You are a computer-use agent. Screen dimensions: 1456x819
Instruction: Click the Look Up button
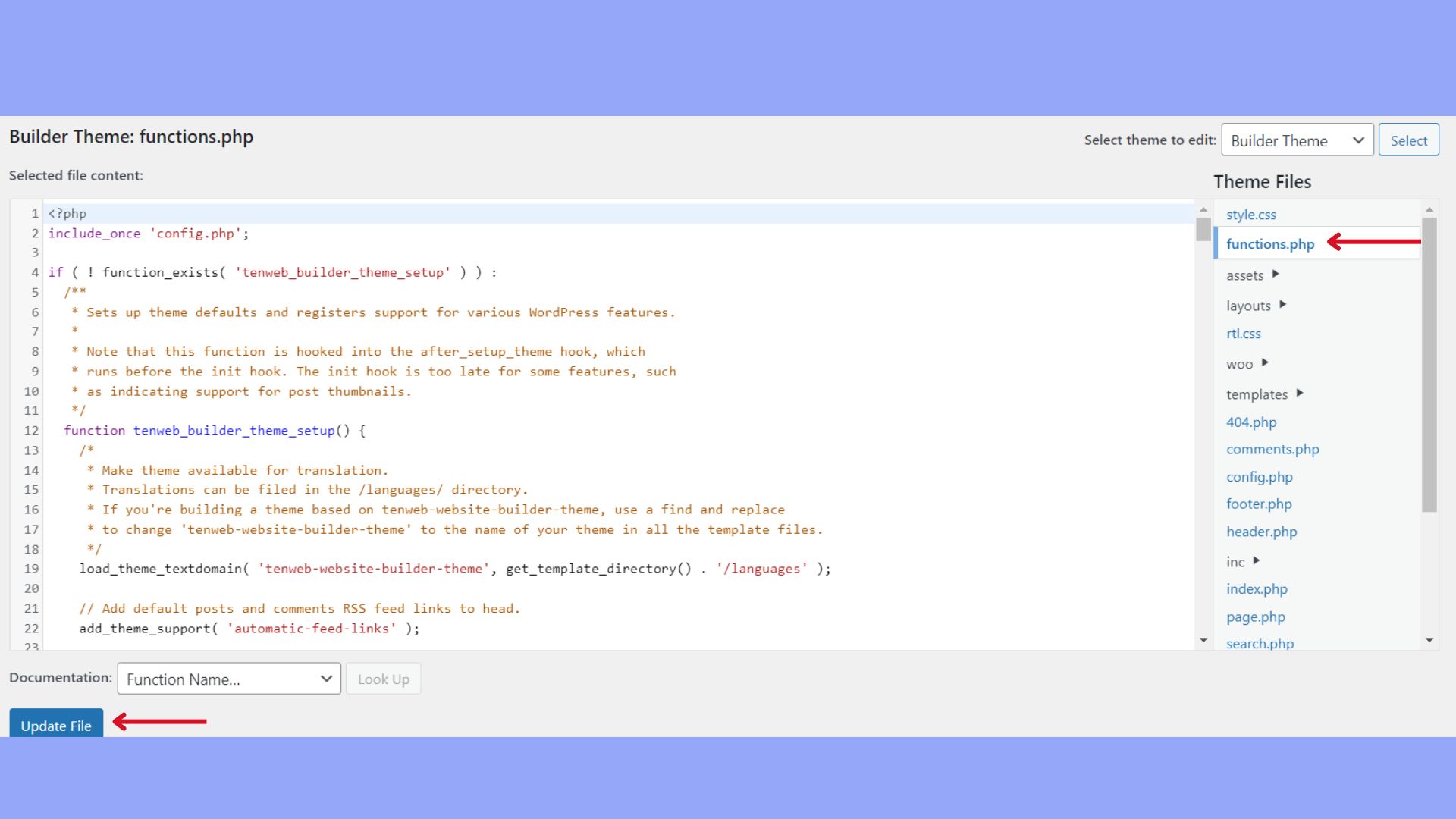[383, 679]
